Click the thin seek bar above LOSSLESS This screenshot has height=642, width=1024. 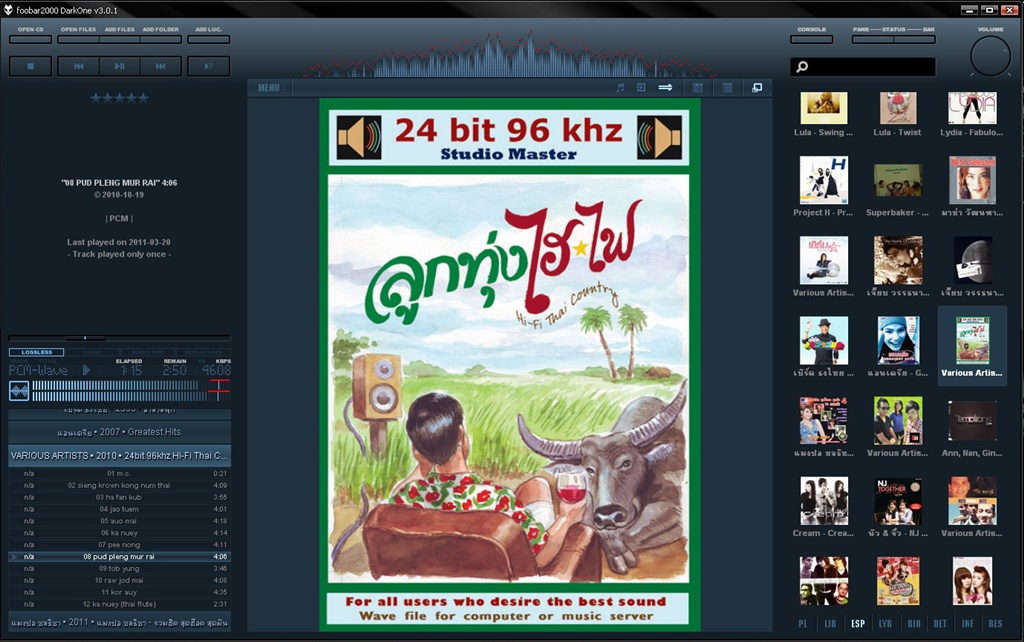point(120,338)
